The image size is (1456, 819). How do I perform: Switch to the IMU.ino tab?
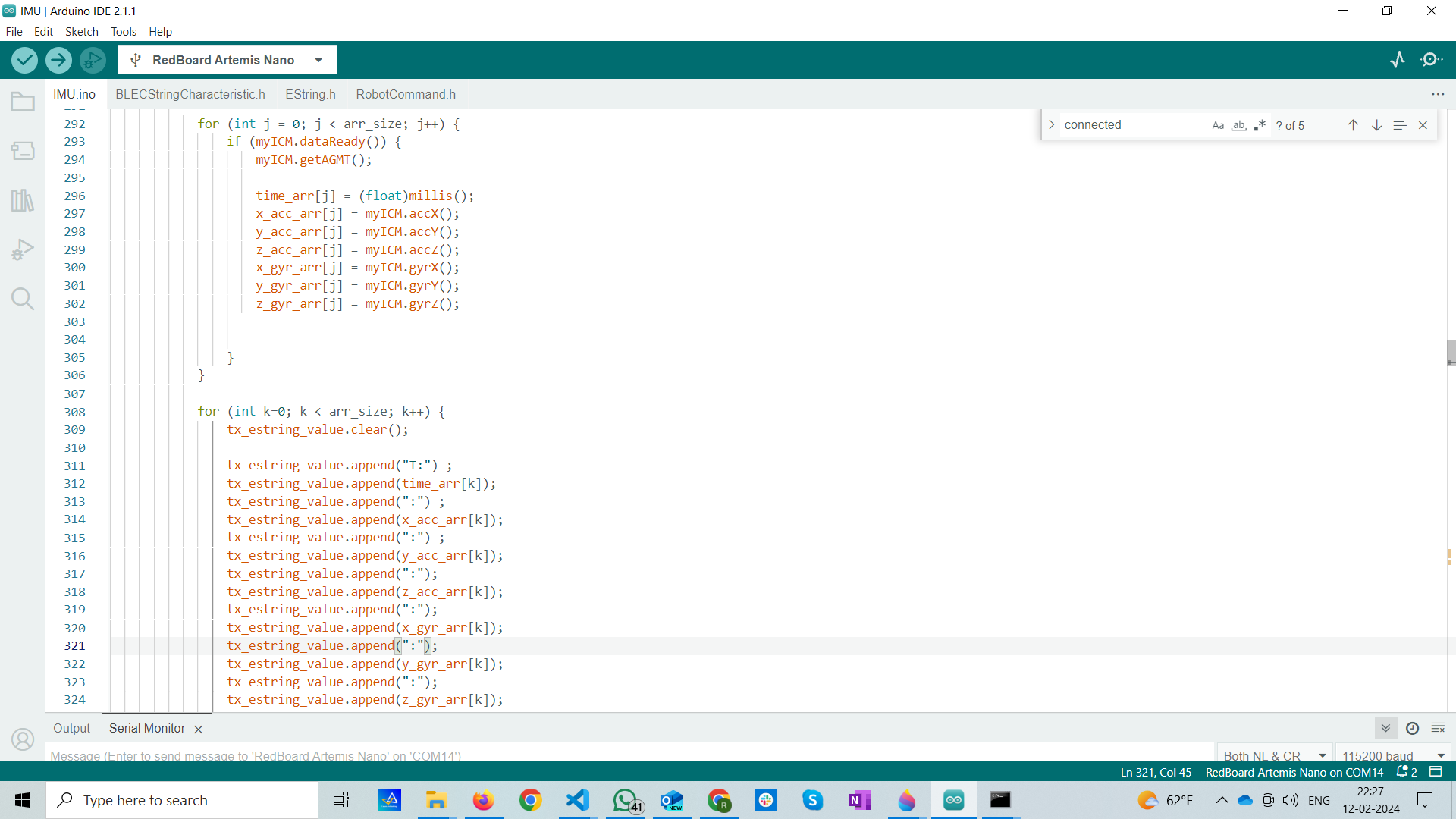point(74,94)
